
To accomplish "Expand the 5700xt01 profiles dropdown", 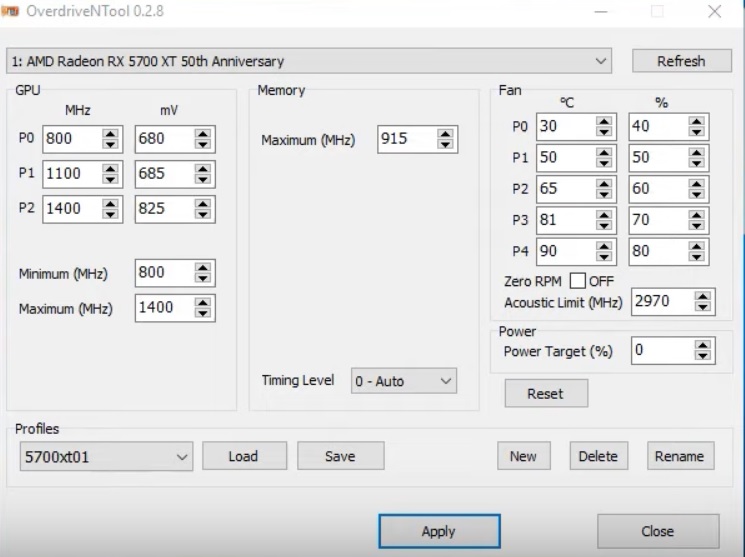I will point(106,457).
